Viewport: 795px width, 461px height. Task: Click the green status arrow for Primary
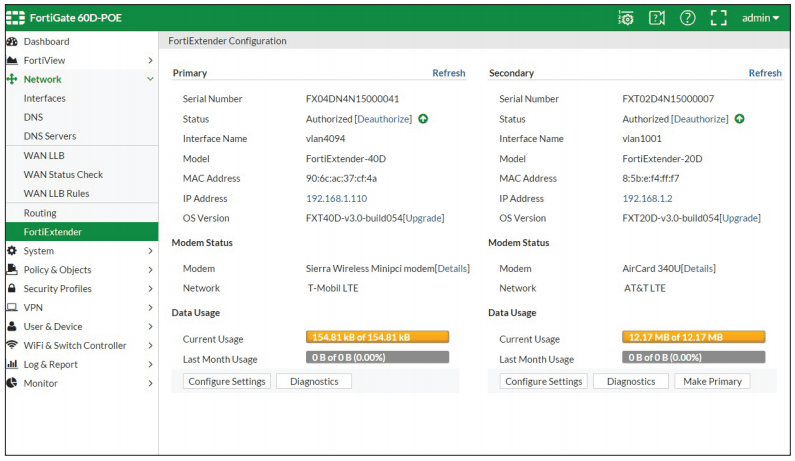(423, 119)
